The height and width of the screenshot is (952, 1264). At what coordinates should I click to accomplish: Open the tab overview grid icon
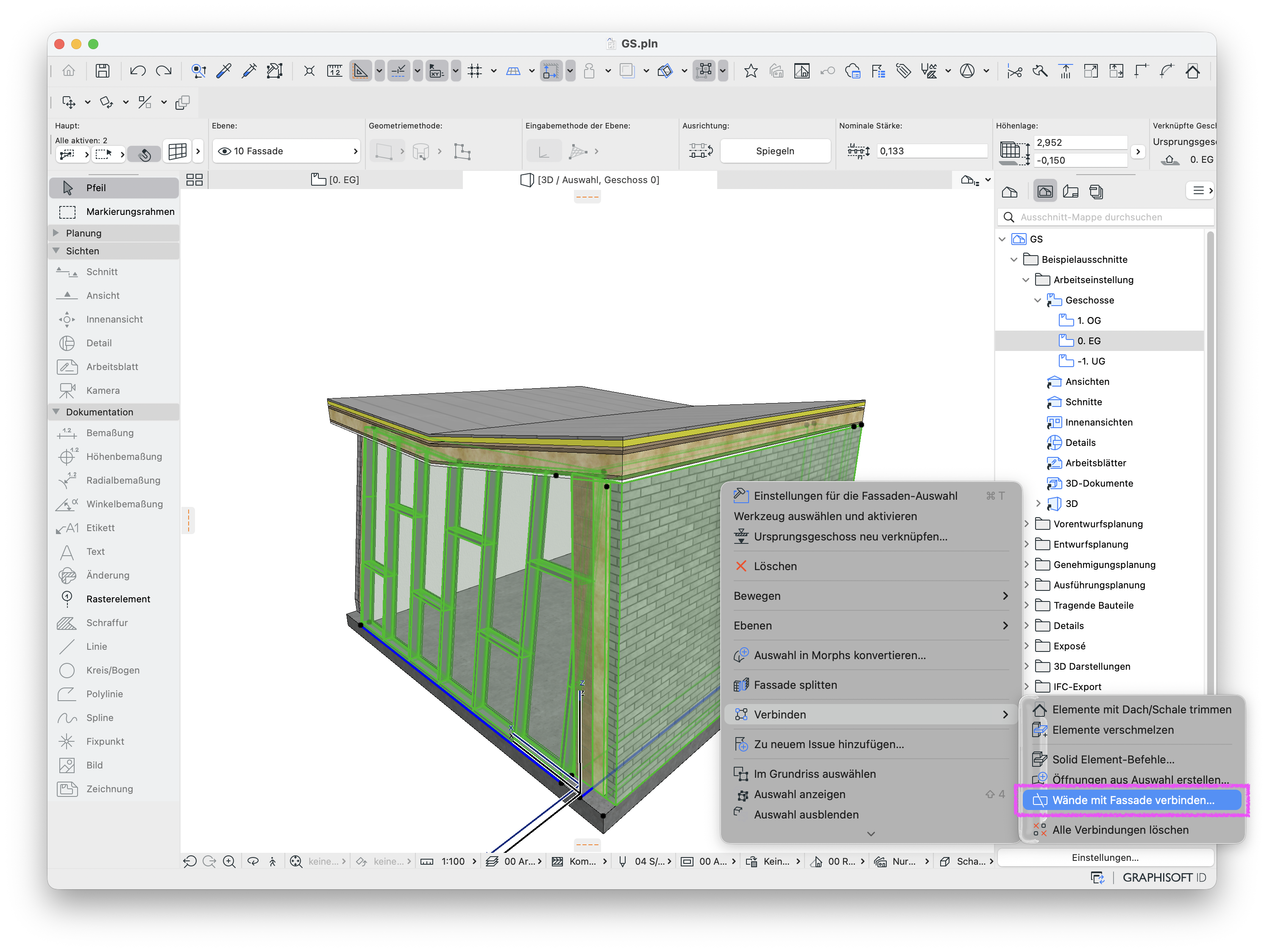tap(194, 180)
